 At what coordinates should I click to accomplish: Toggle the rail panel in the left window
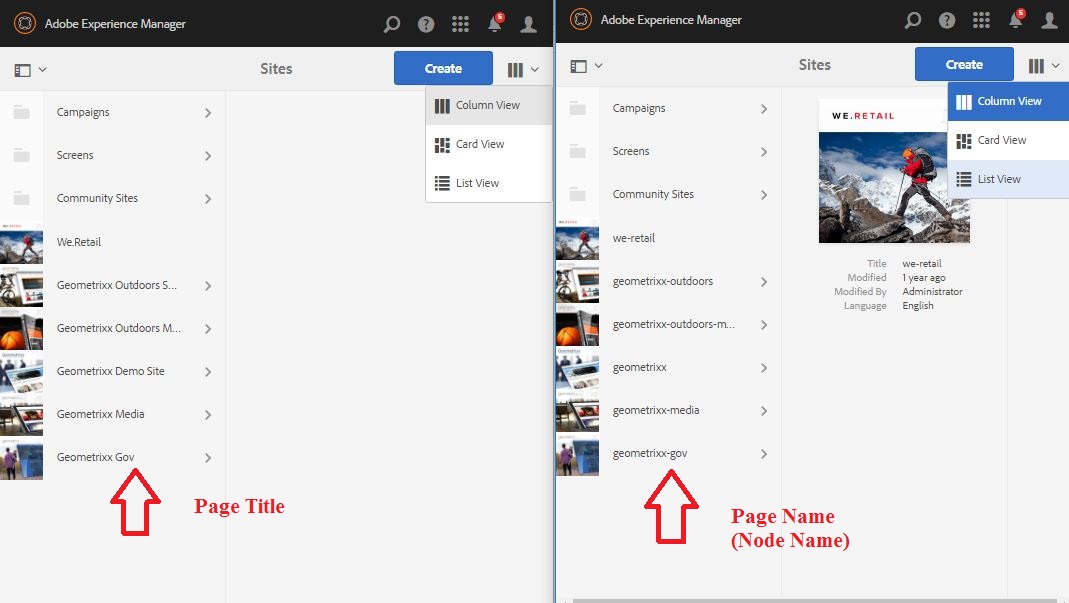[30, 70]
